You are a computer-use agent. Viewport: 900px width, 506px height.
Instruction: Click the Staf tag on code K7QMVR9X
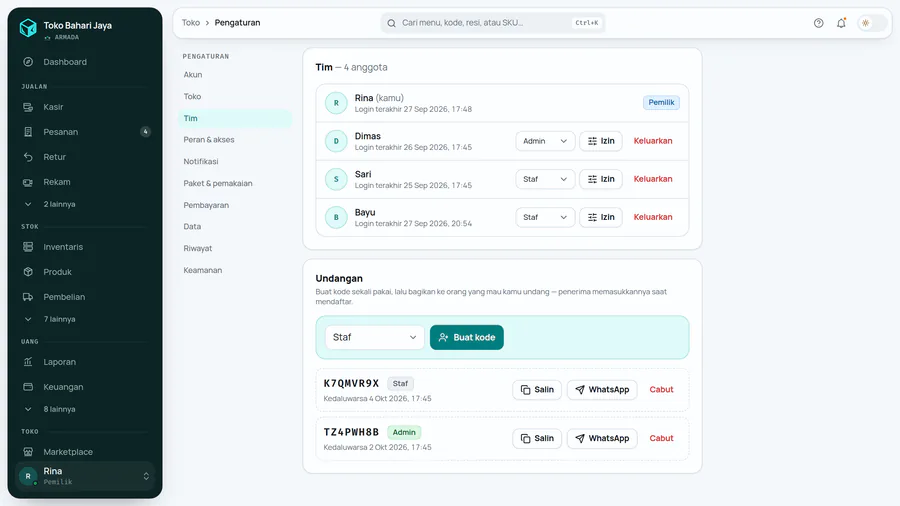tap(400, 384)
